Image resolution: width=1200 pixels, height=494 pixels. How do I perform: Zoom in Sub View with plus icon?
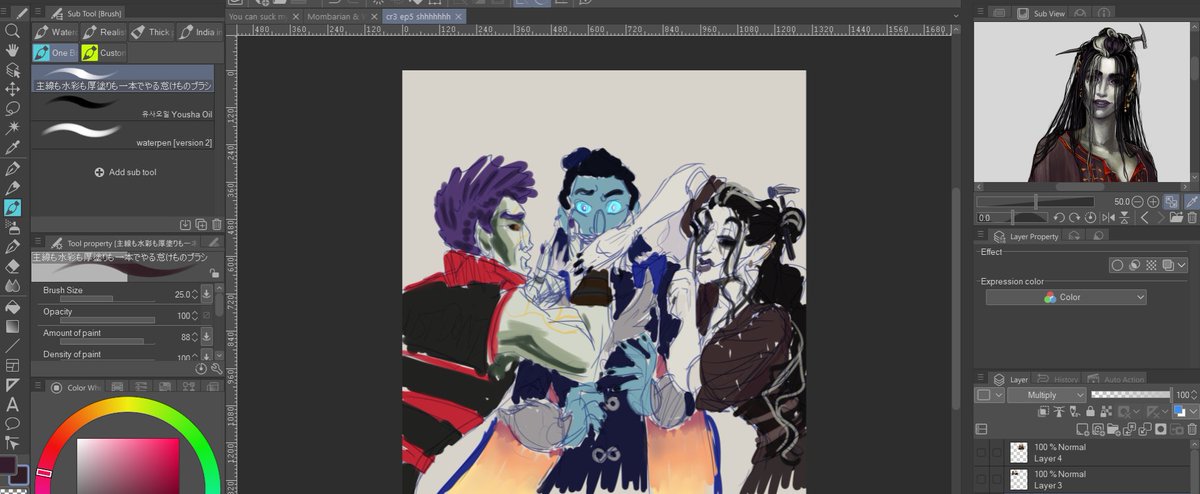coord(1153,201)
